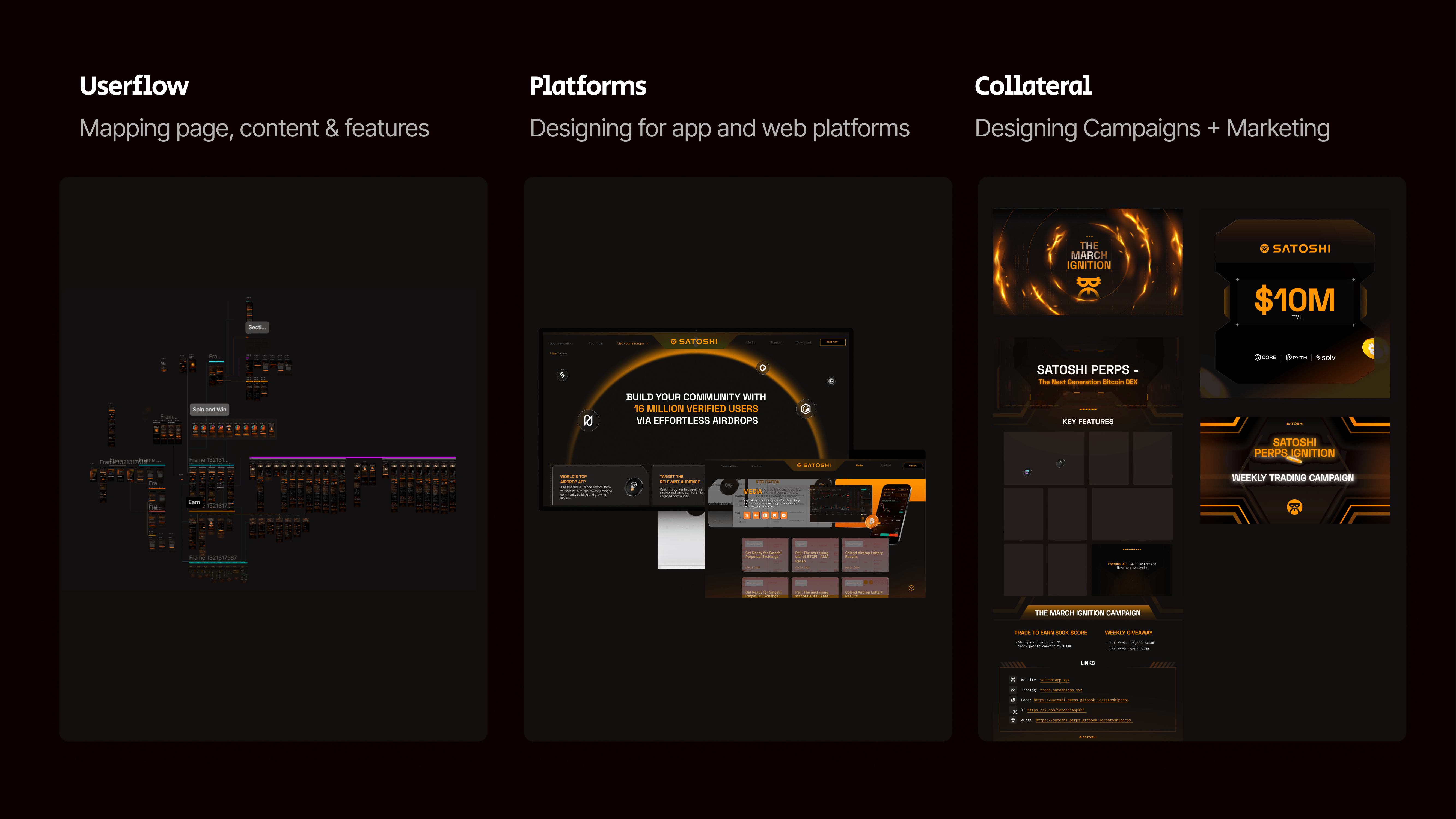This screenshot has height=819, width=1456.
Task: Open the trade.satoshiapp.xyz trading link
Action: click(x=1061, y=690)
